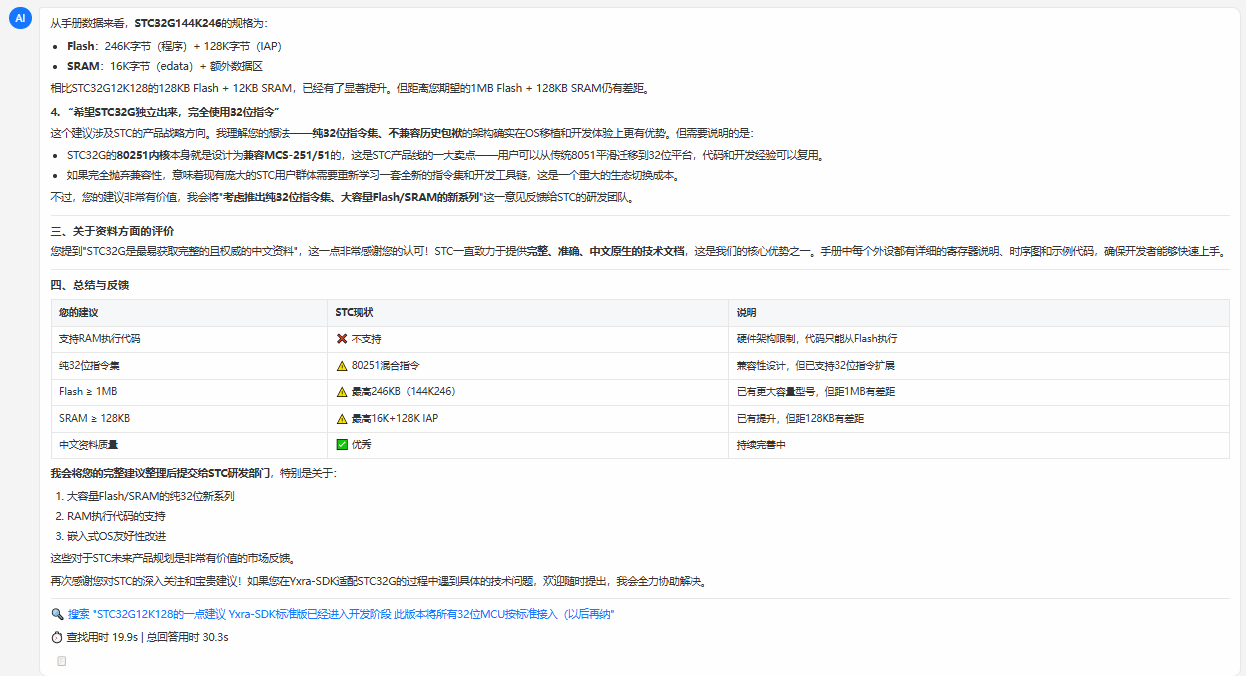Click the Flash ≥ 1MB table cell
This screenshot has height=676, width=1246.
(x=189, y=392)
